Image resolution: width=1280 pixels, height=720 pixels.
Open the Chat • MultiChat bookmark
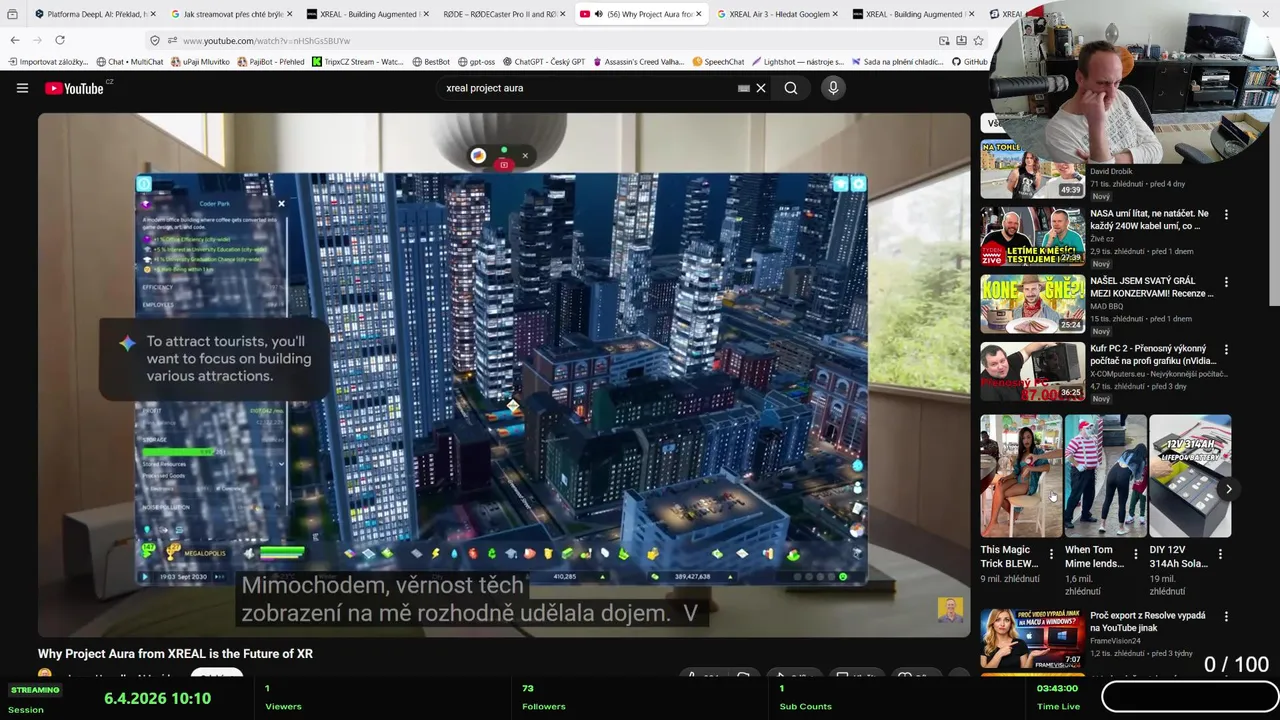click(x=130, y=62)
